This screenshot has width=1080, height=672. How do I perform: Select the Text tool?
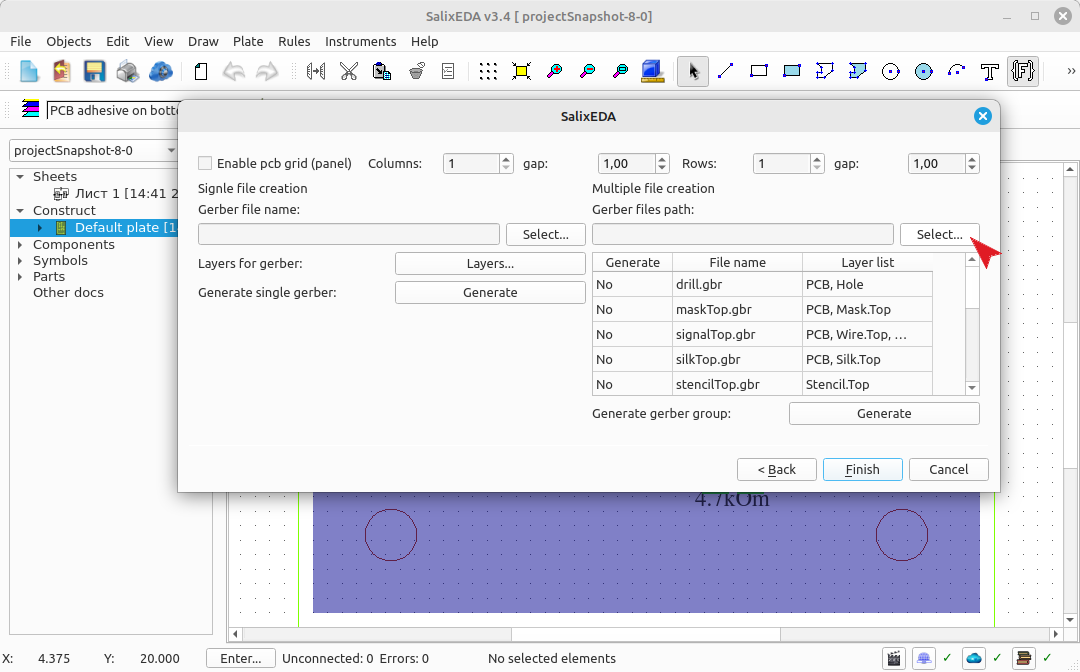click(990, 72)
